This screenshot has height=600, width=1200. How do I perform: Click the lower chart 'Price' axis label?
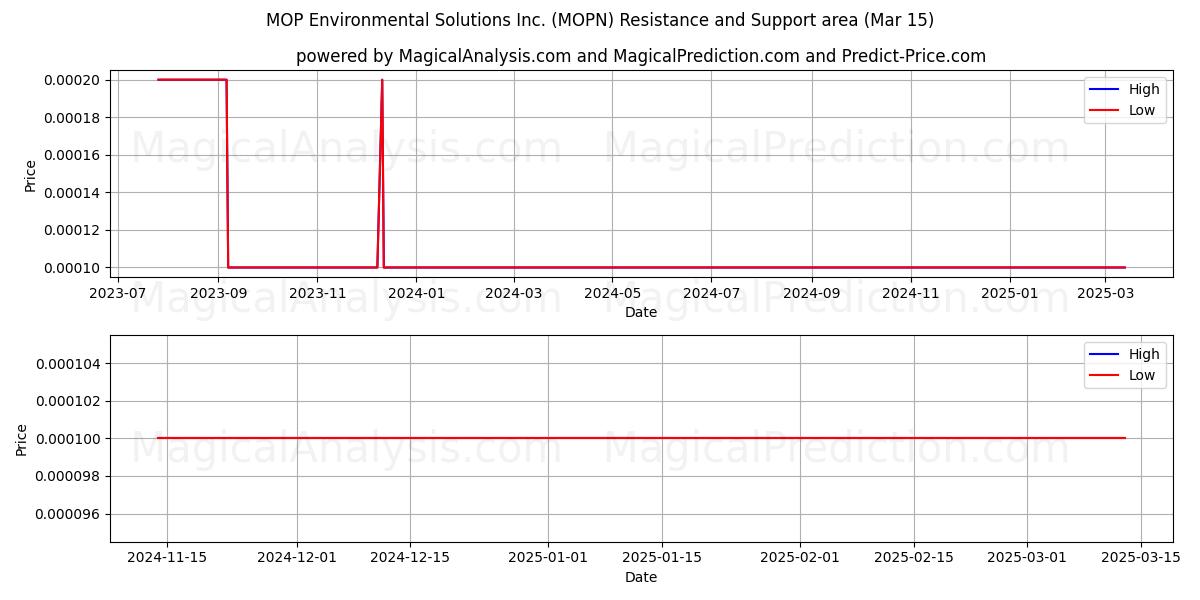click(x=22, y=439)
